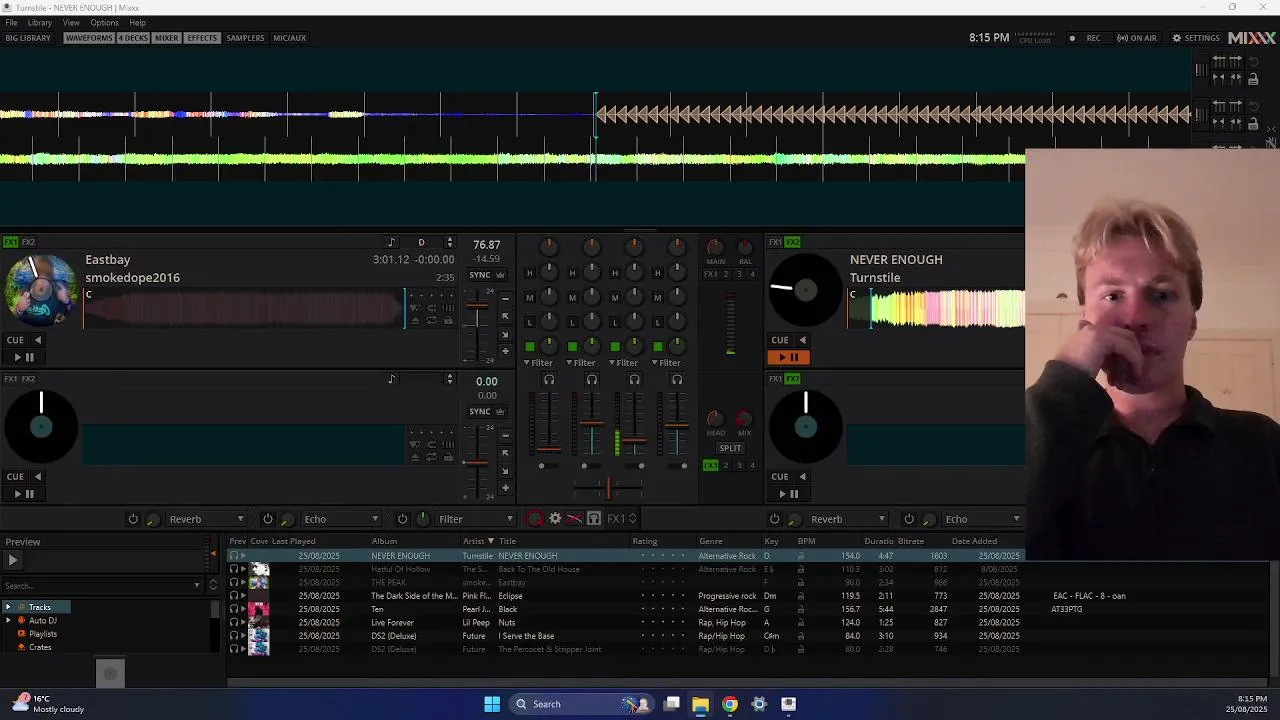1280x720 pixels.
Task: Show the MIC/AUX section
Action: tap(290, 38)
